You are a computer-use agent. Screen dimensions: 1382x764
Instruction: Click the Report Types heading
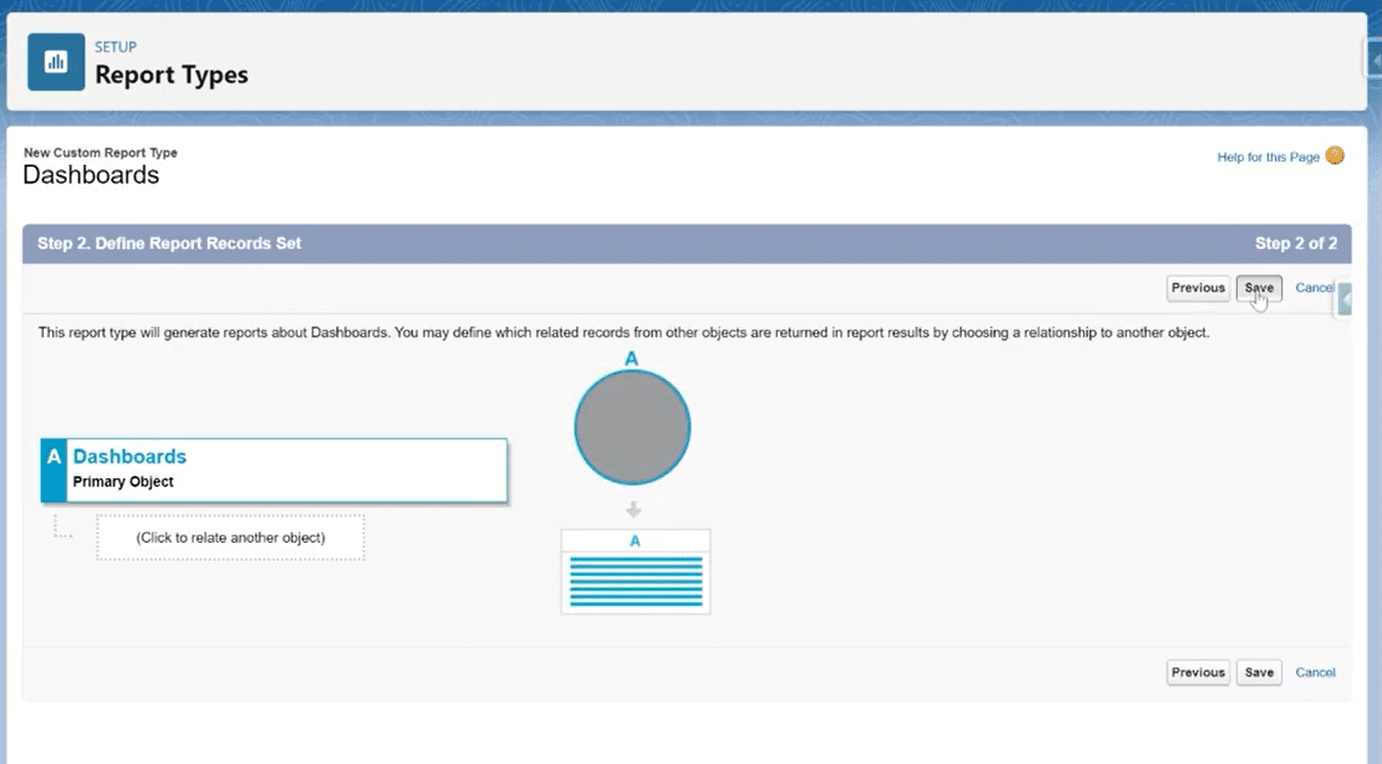point(171,75)
